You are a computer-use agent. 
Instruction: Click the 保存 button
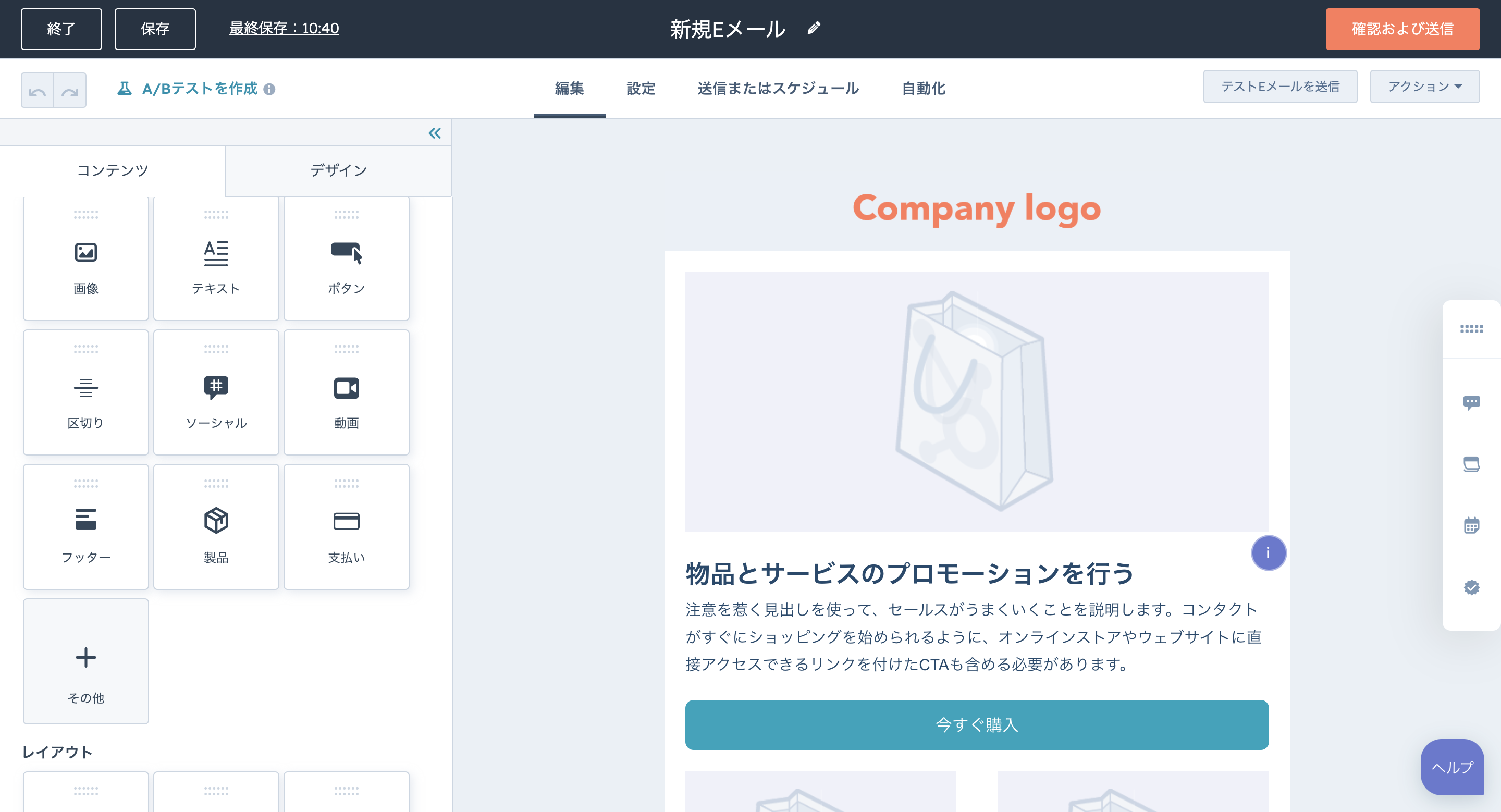(x=155, y=29)
